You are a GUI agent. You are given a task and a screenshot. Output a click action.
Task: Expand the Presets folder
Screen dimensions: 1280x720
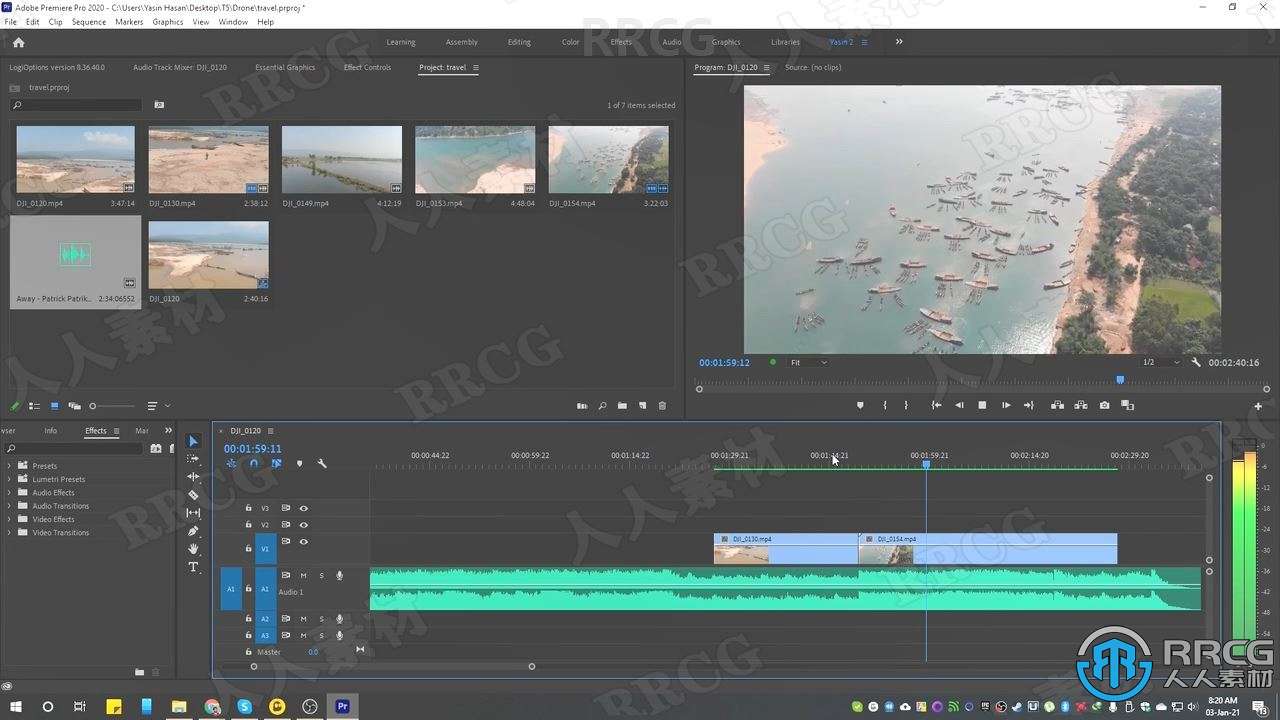point(10,466)
